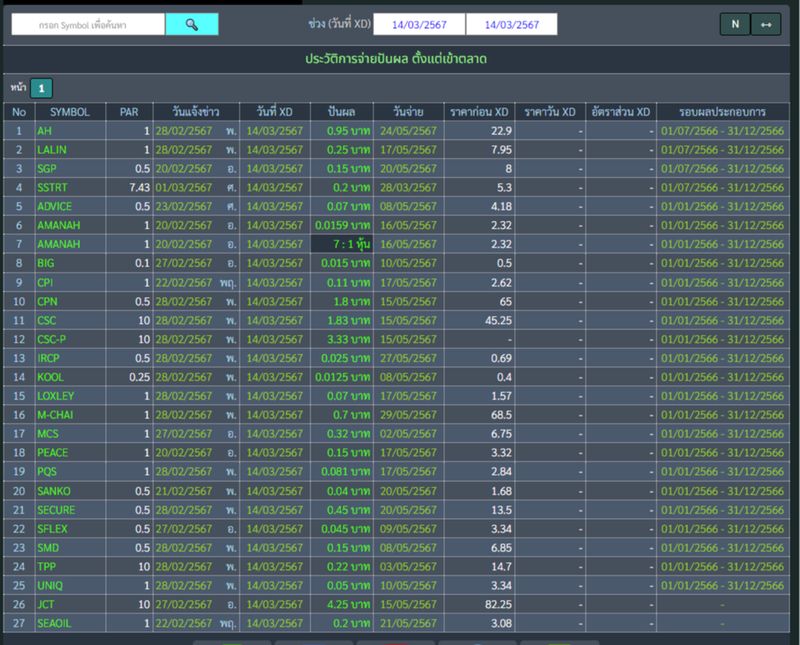
Task: Sort by the PAR column header
Action: click(129, 112)
